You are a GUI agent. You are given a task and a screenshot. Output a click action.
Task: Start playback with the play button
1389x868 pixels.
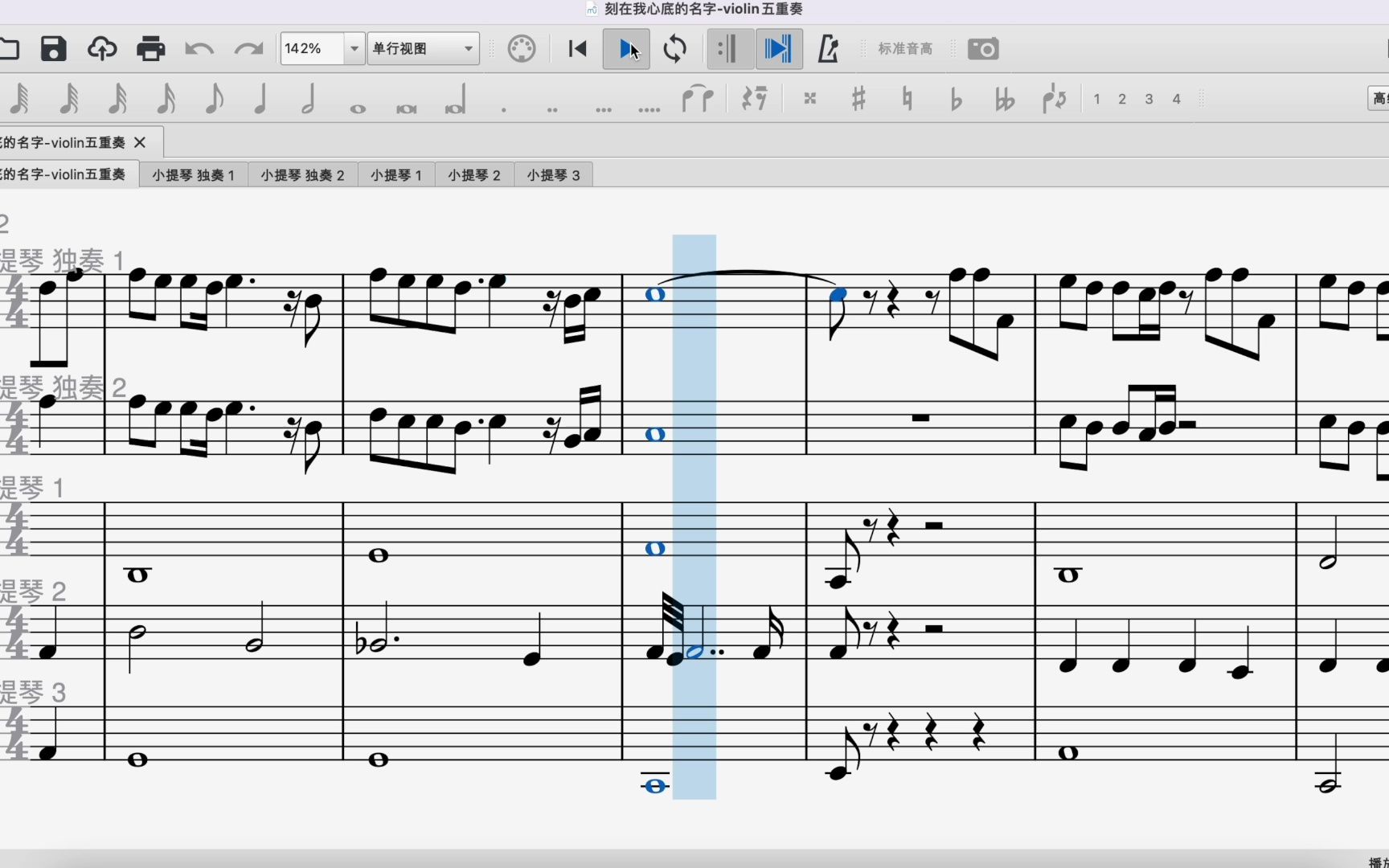point(626,49)
